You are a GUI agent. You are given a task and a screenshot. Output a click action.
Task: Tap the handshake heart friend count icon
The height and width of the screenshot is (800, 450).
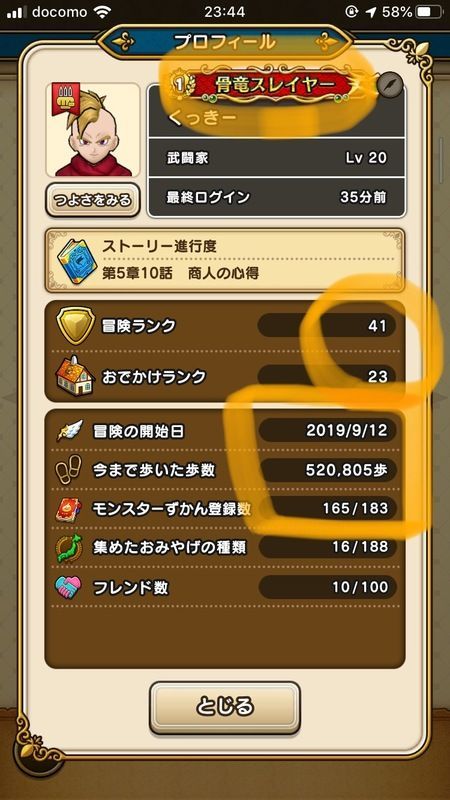[x=68, y=588]
